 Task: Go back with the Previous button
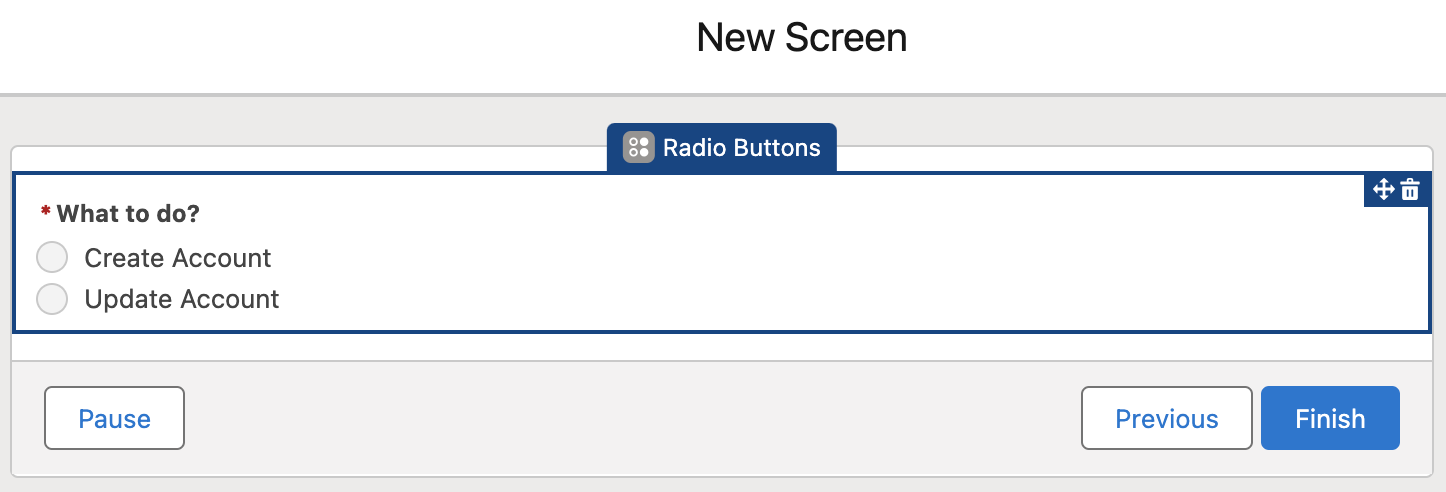(x=1166, y=418)
